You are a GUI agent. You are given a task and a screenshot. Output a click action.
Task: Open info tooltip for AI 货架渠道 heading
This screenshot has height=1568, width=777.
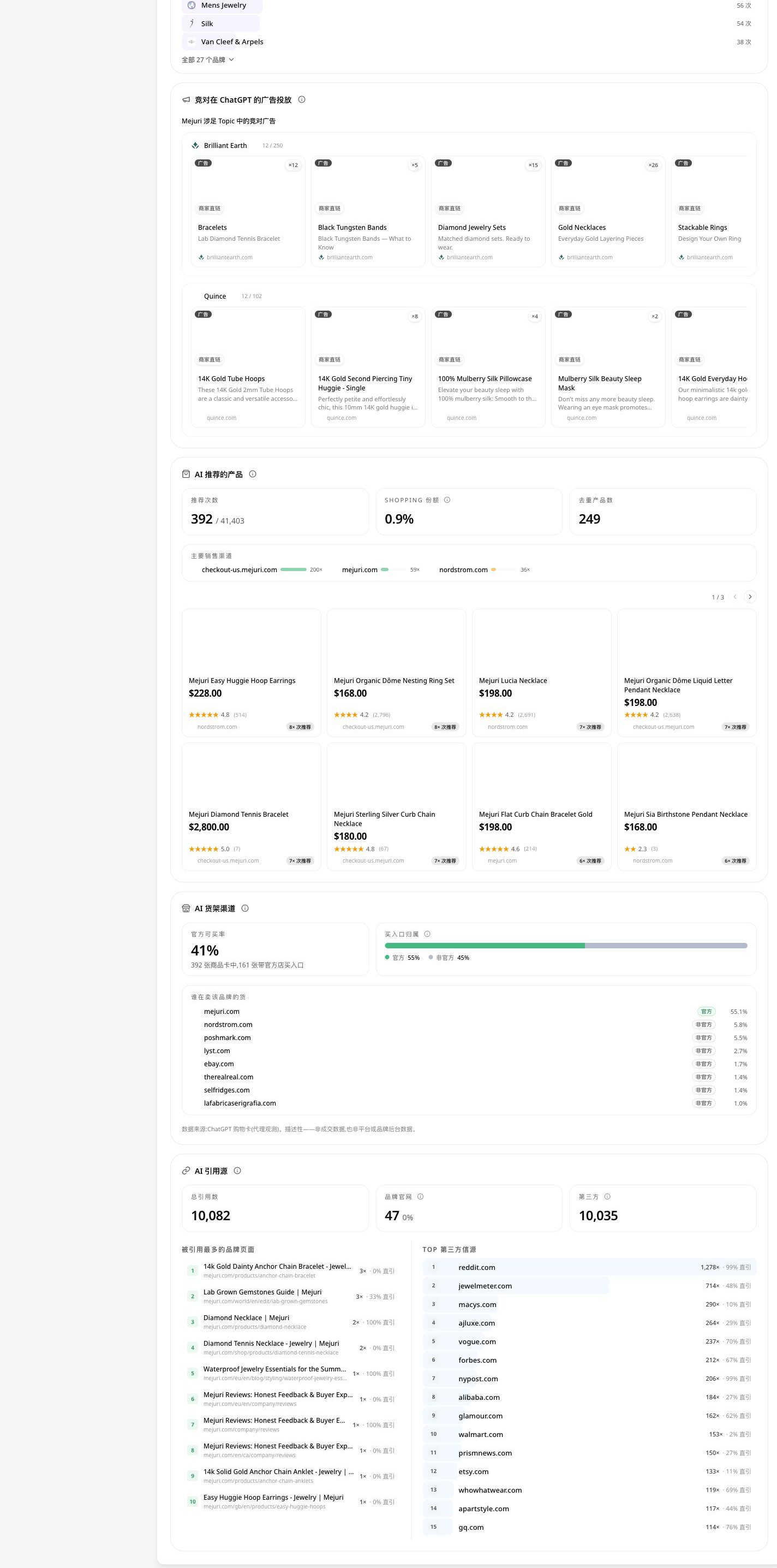(x=245, y=908)
